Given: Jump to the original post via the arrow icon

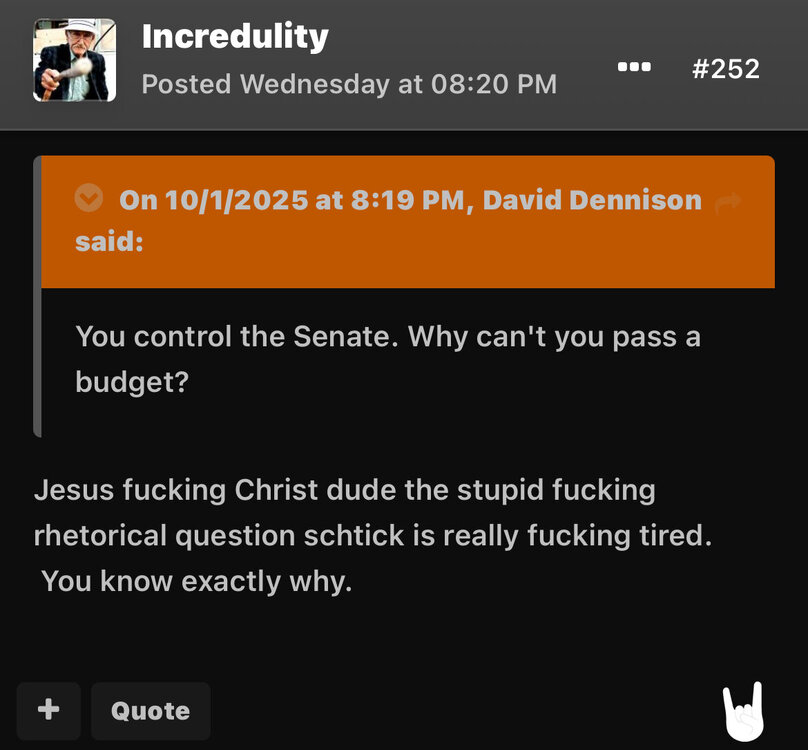Looking at the screenshot, I should point(728,202).
